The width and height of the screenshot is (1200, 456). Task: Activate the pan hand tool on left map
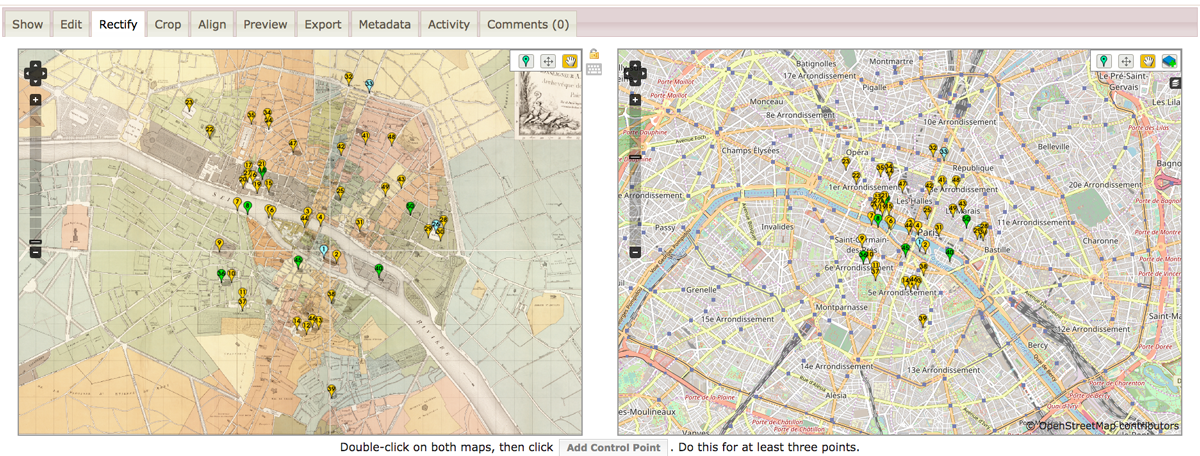[x=570, y=61]
